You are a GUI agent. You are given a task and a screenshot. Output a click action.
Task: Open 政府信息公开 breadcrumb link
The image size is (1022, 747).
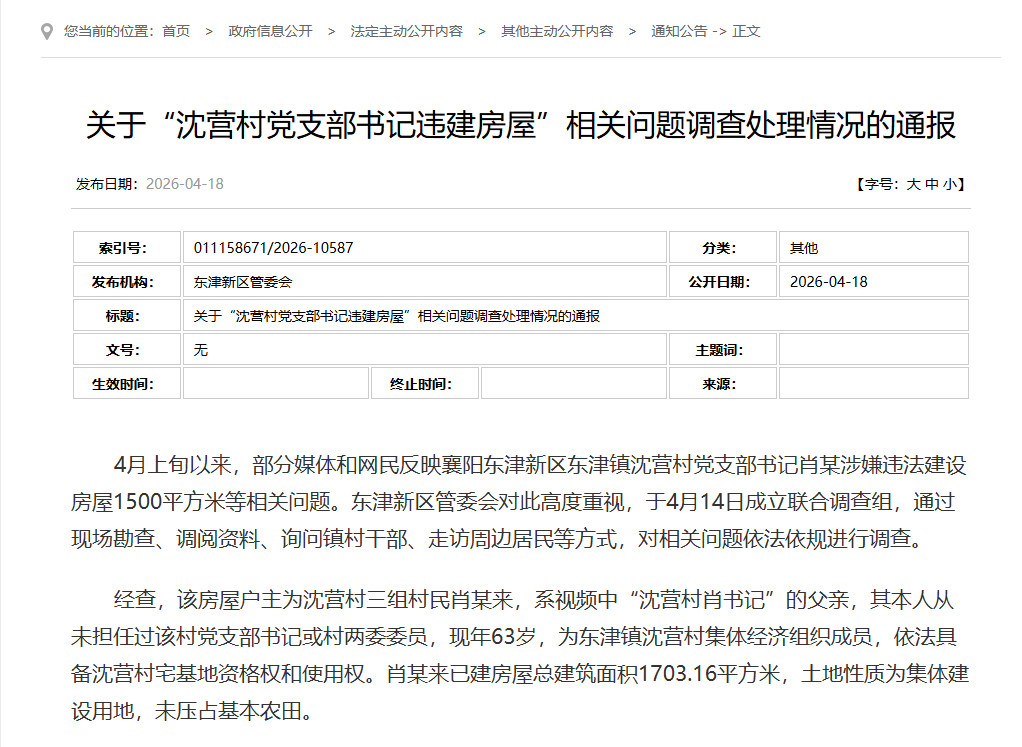click(270, 31)
